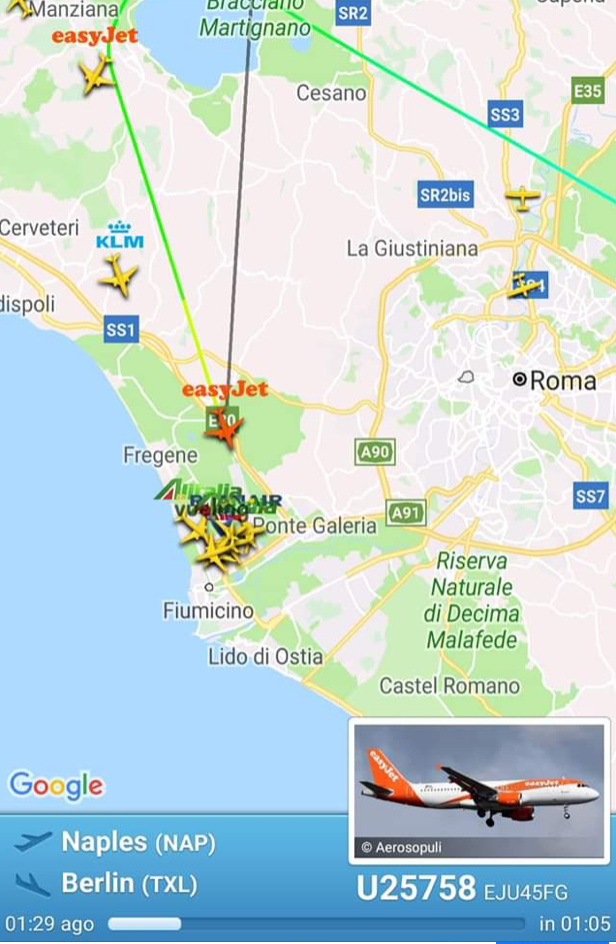
Task: Tap the Roma city marker
Action: click(x=519, y=379)
